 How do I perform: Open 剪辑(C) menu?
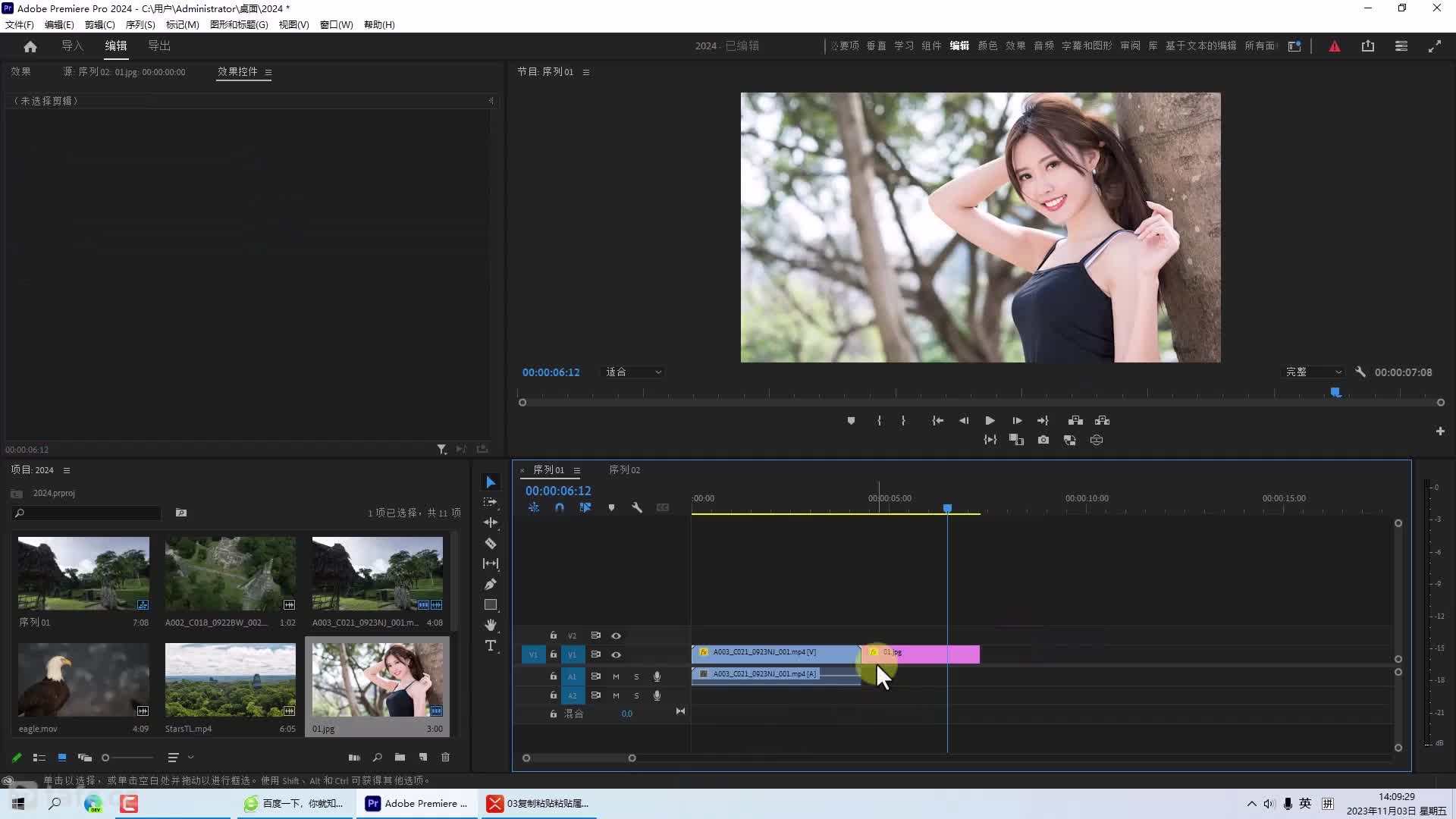click(100, 24)
